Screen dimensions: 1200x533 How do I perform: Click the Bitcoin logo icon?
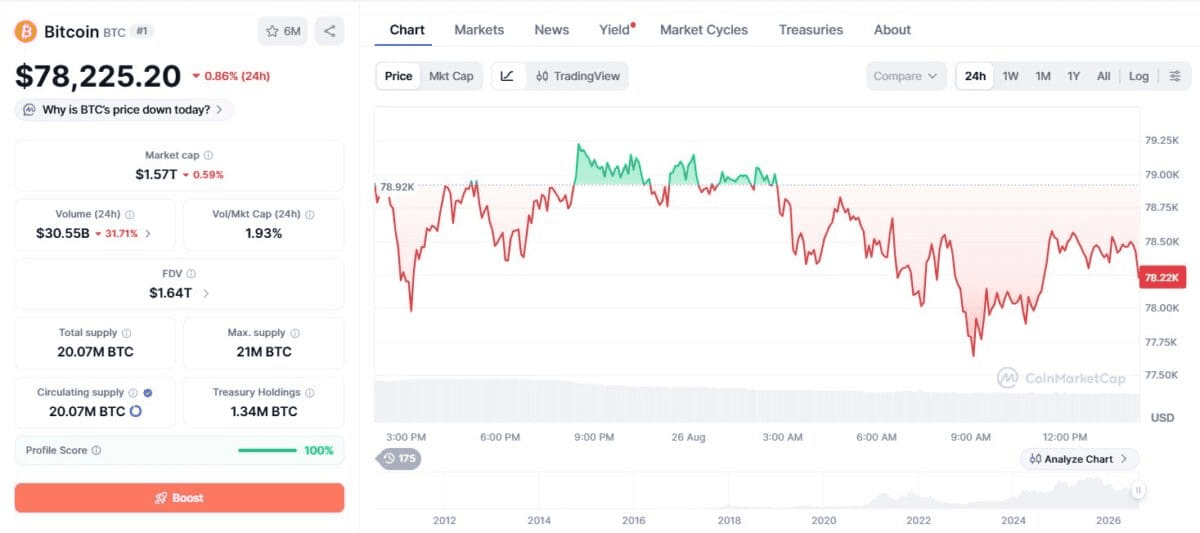click(x=26, y=31)
